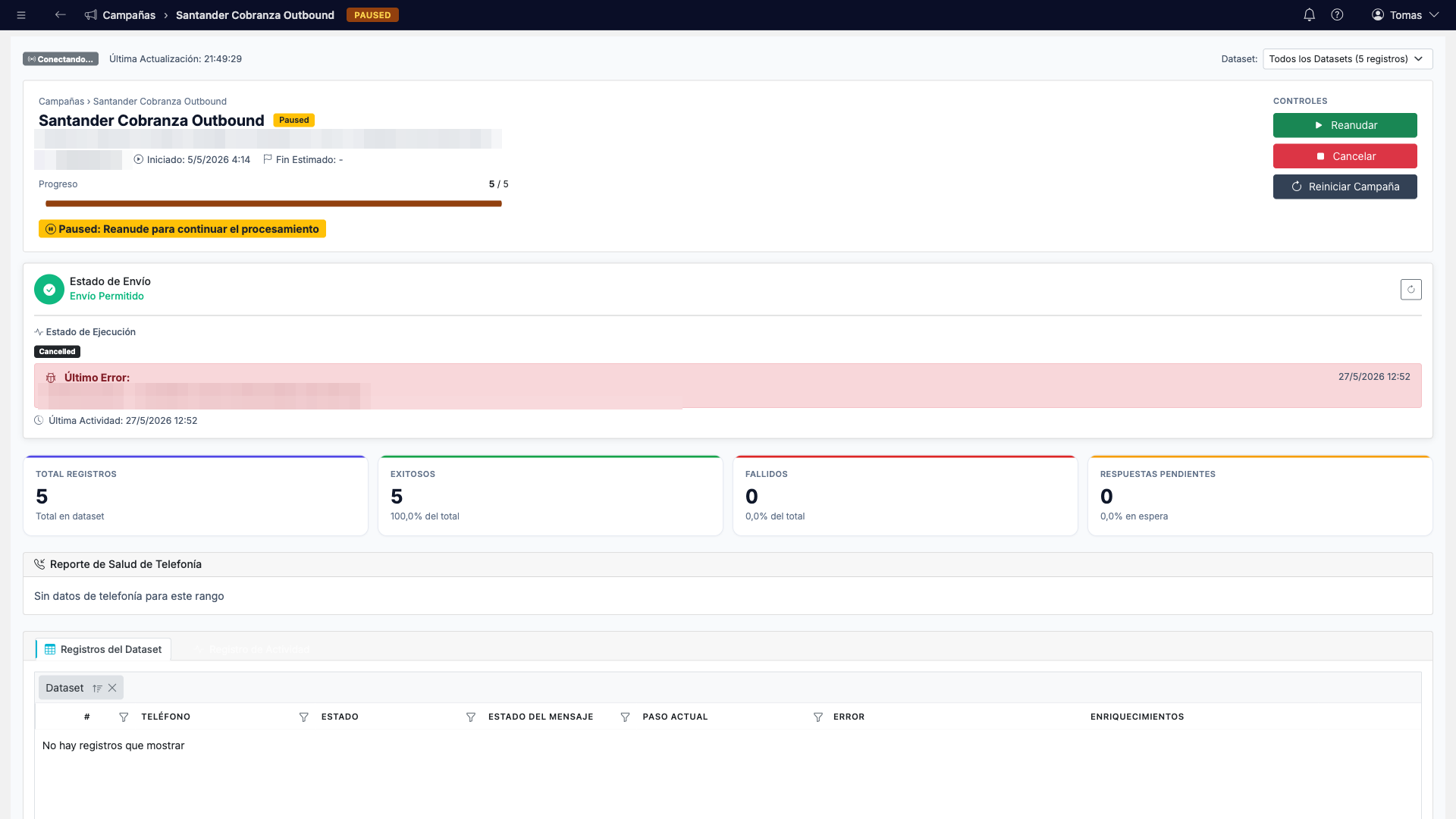
Task: Open the filter icon beside ESTADO header
Action: 303,717
